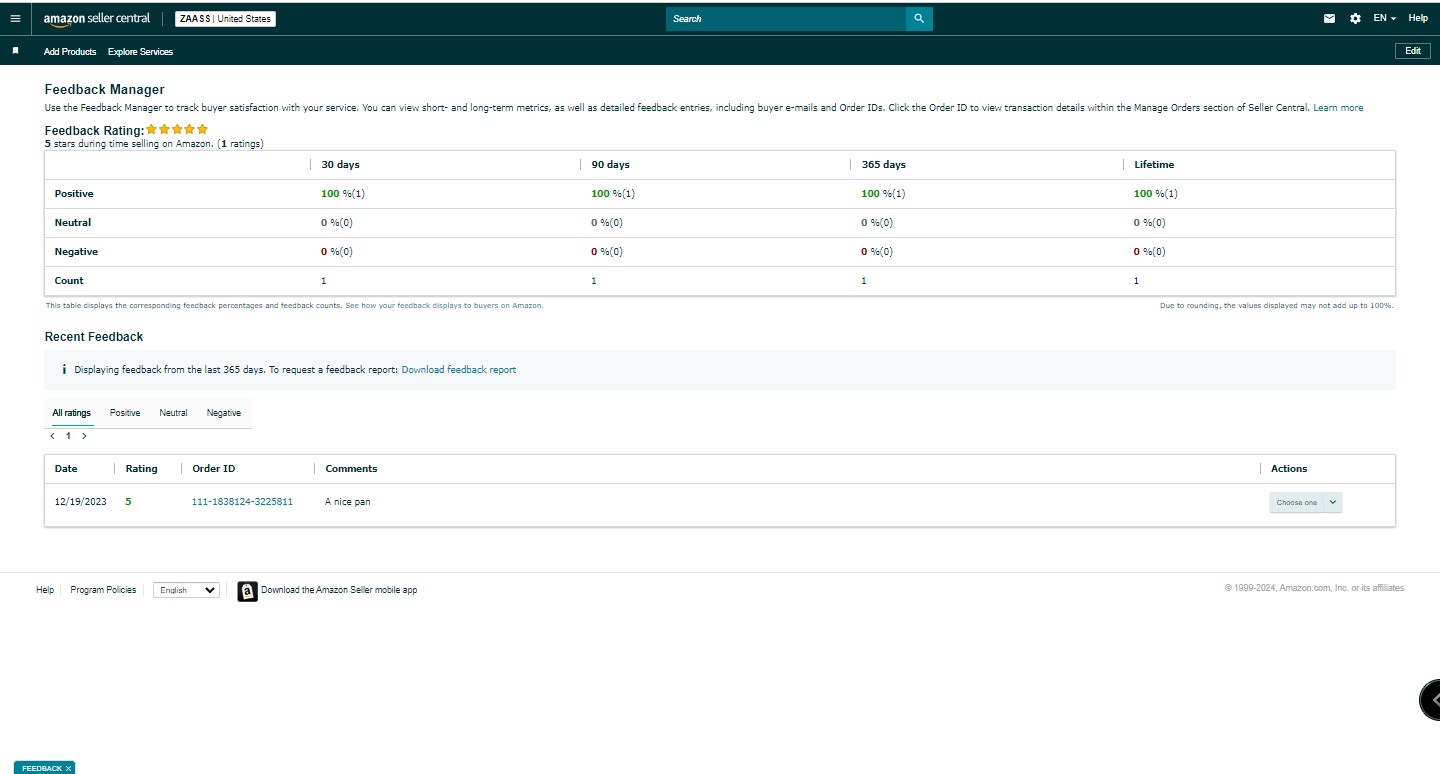This screenshot has width=1440, height=774.
Task: Close the FEEDBACK tag with X
Action: click(68, 768)
